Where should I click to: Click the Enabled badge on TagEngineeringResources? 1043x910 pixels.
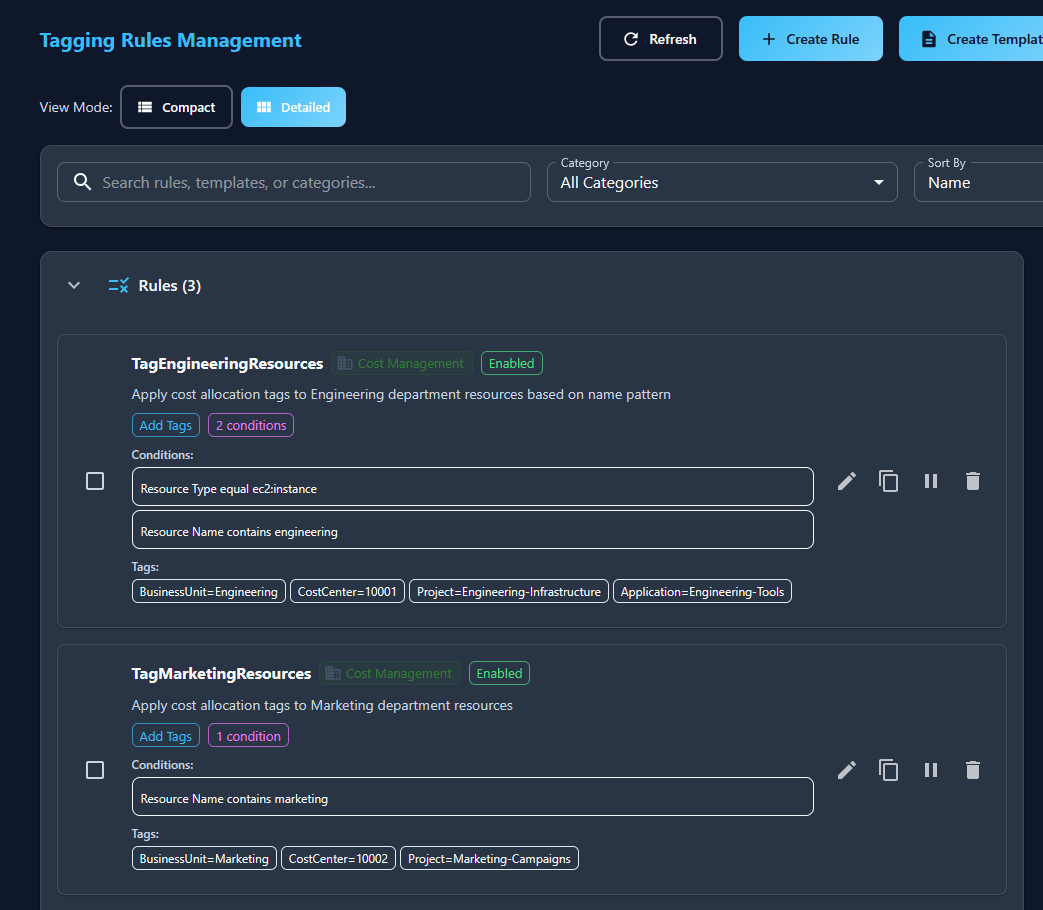[x=511, y=363]
